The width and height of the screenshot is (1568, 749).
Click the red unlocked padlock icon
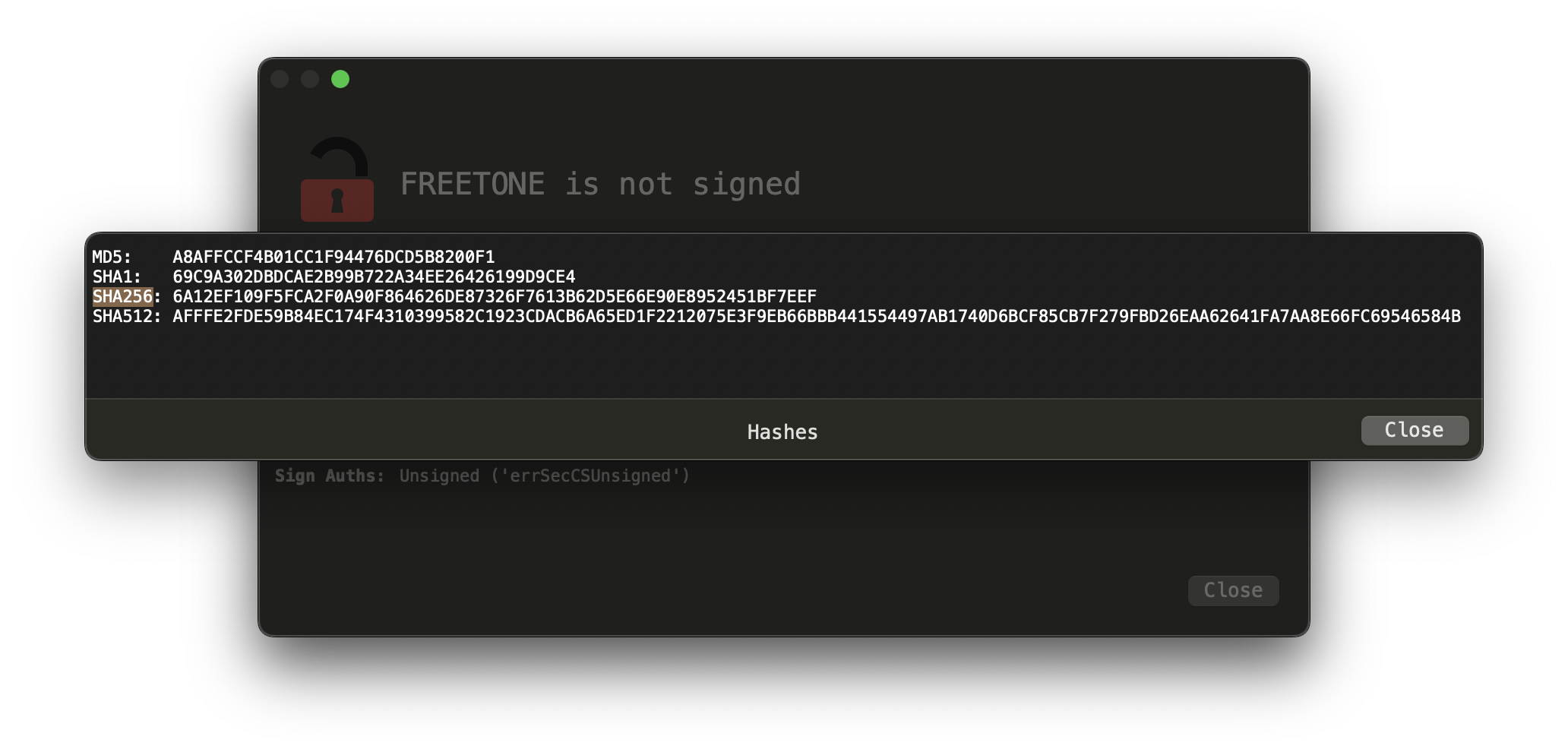point(337,181)
